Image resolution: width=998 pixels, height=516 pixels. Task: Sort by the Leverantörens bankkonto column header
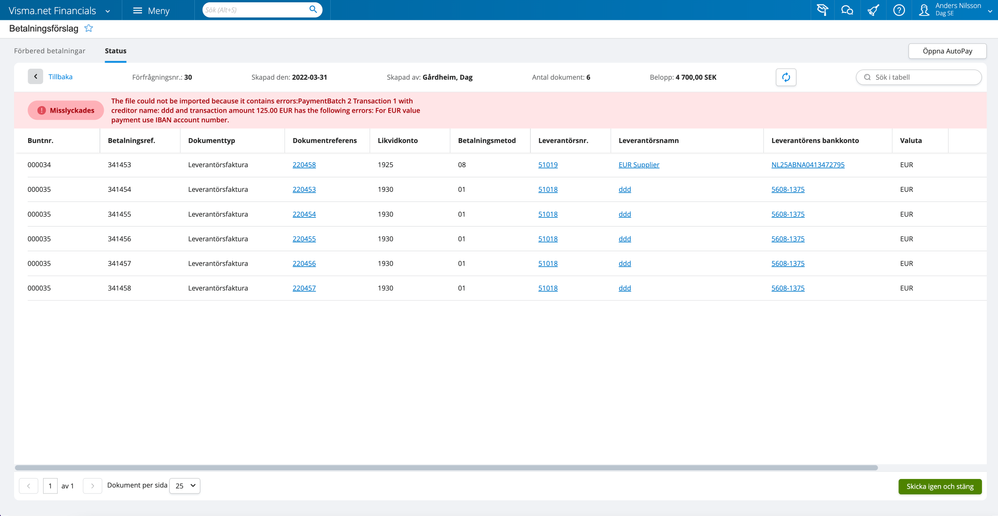814,140
